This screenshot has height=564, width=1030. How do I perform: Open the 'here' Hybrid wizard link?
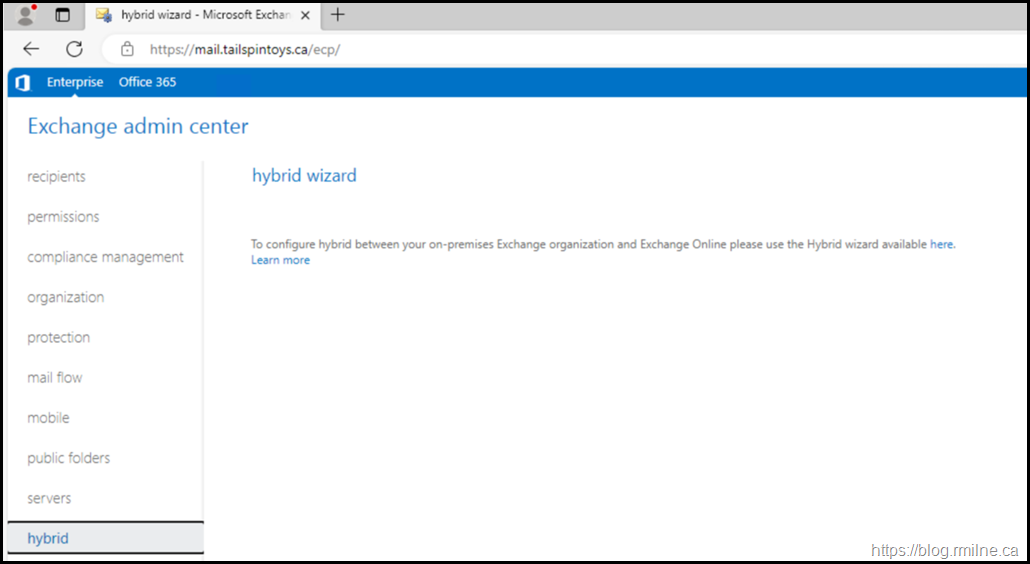pos(941,244)
